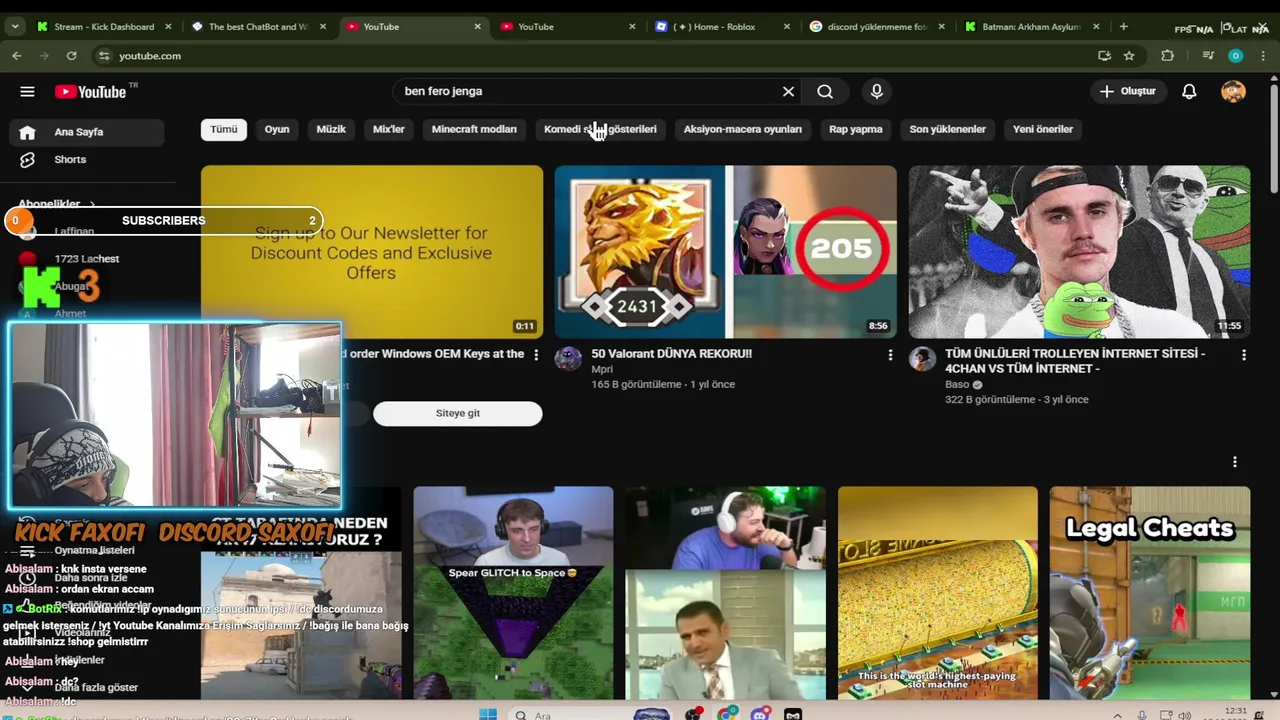Viewport: 1280px width, 720px height.
Task: Bookmark this page with the star icon
Action: tap(1129, 56)
